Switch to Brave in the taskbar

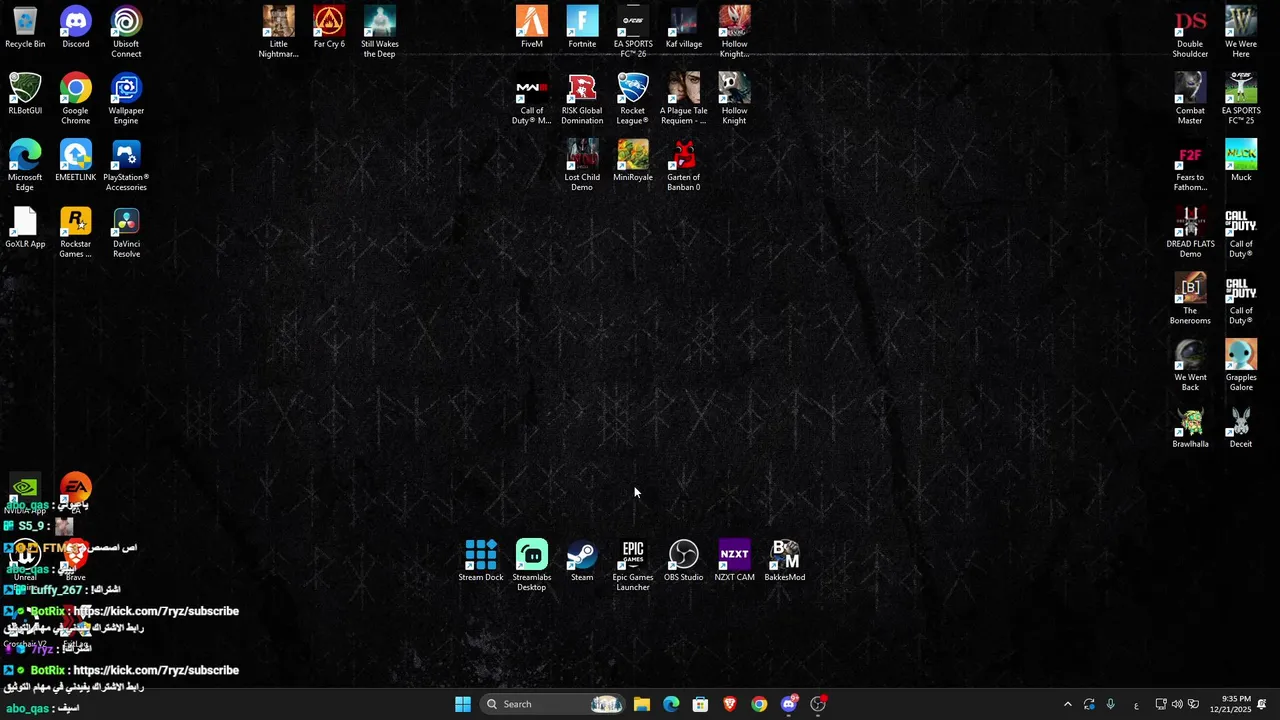click(x=730, y=704)
